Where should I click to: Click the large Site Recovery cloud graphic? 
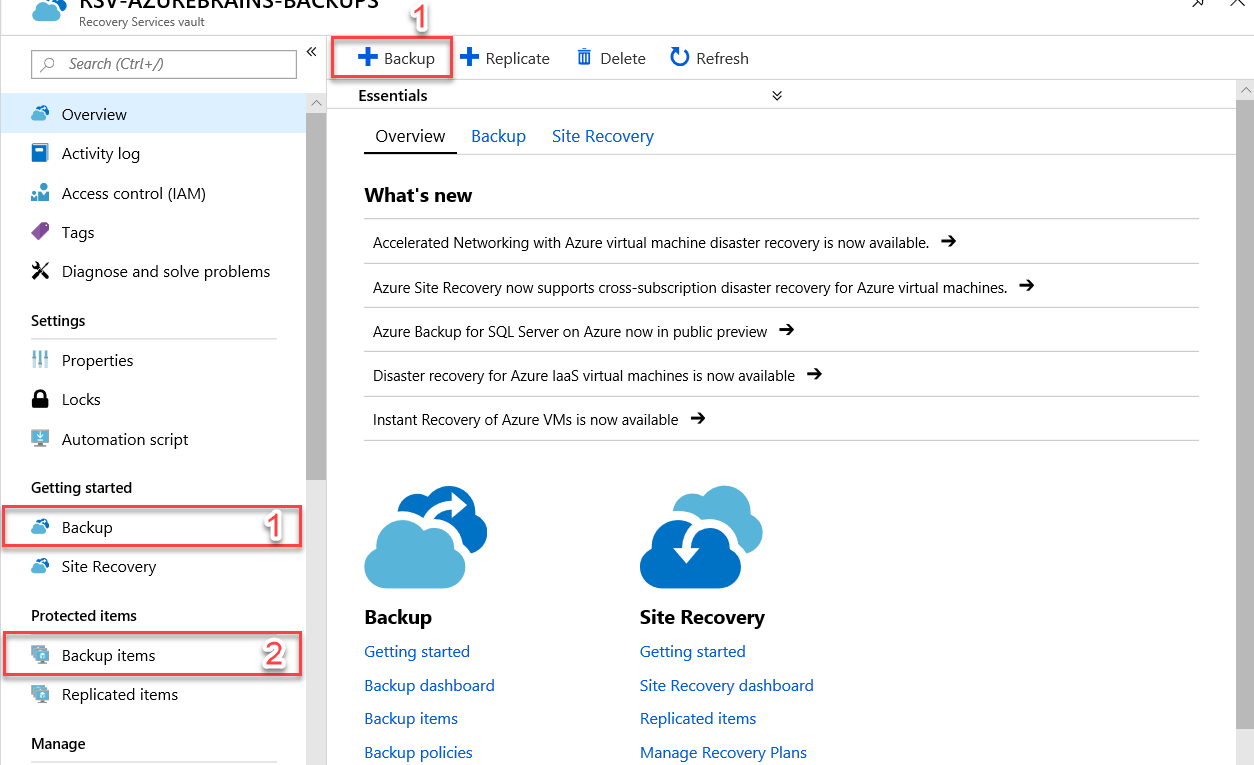click(701, 537)
